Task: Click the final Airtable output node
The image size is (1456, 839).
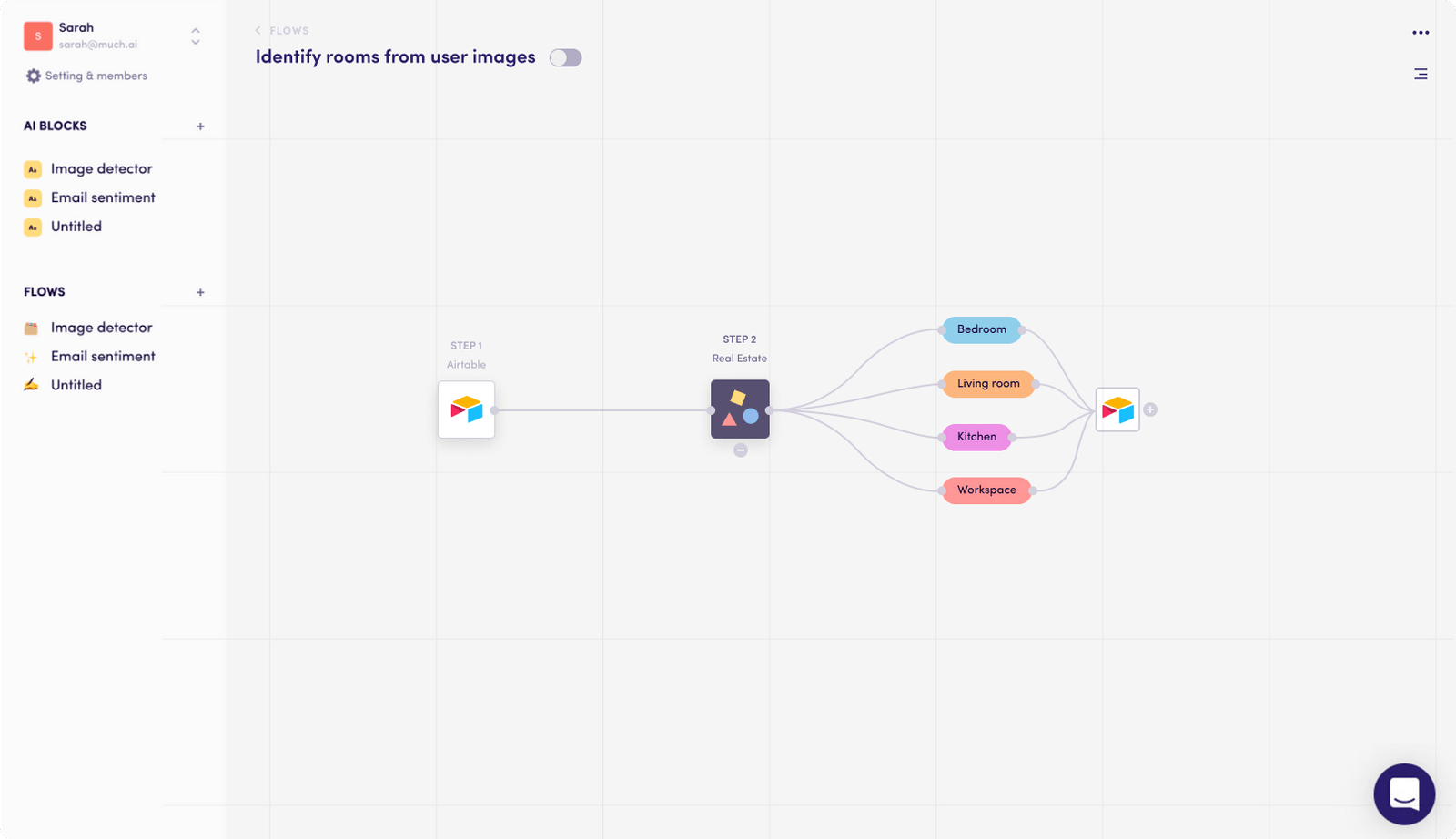Action: (1117, 409)
